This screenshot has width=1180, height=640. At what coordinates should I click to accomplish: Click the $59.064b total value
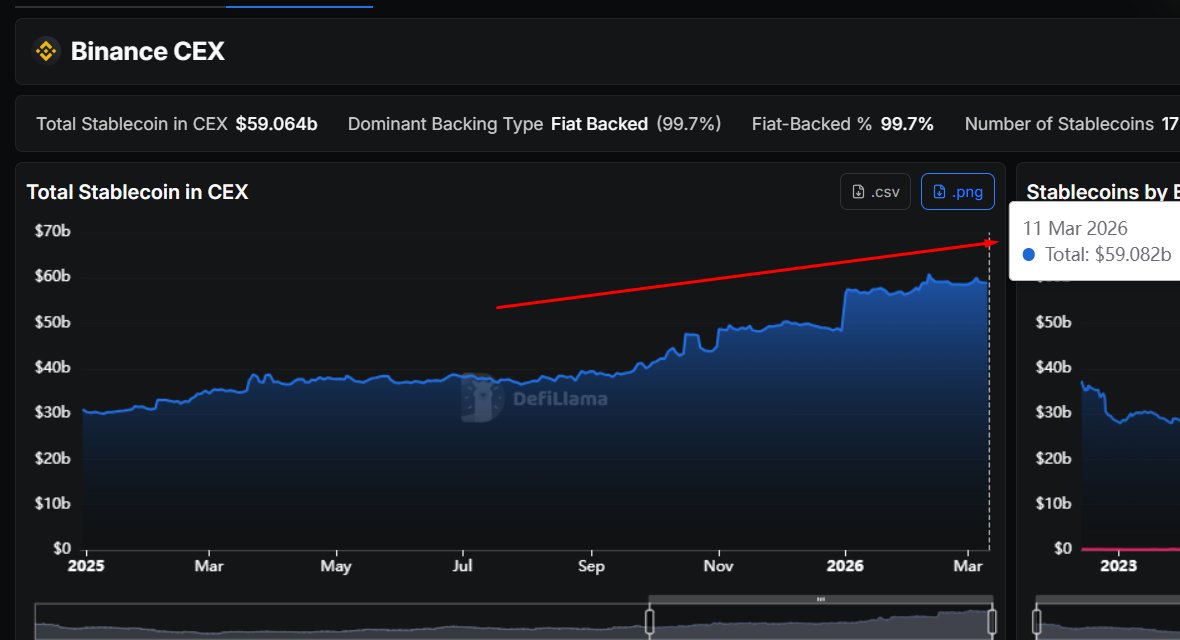point(276,124)
